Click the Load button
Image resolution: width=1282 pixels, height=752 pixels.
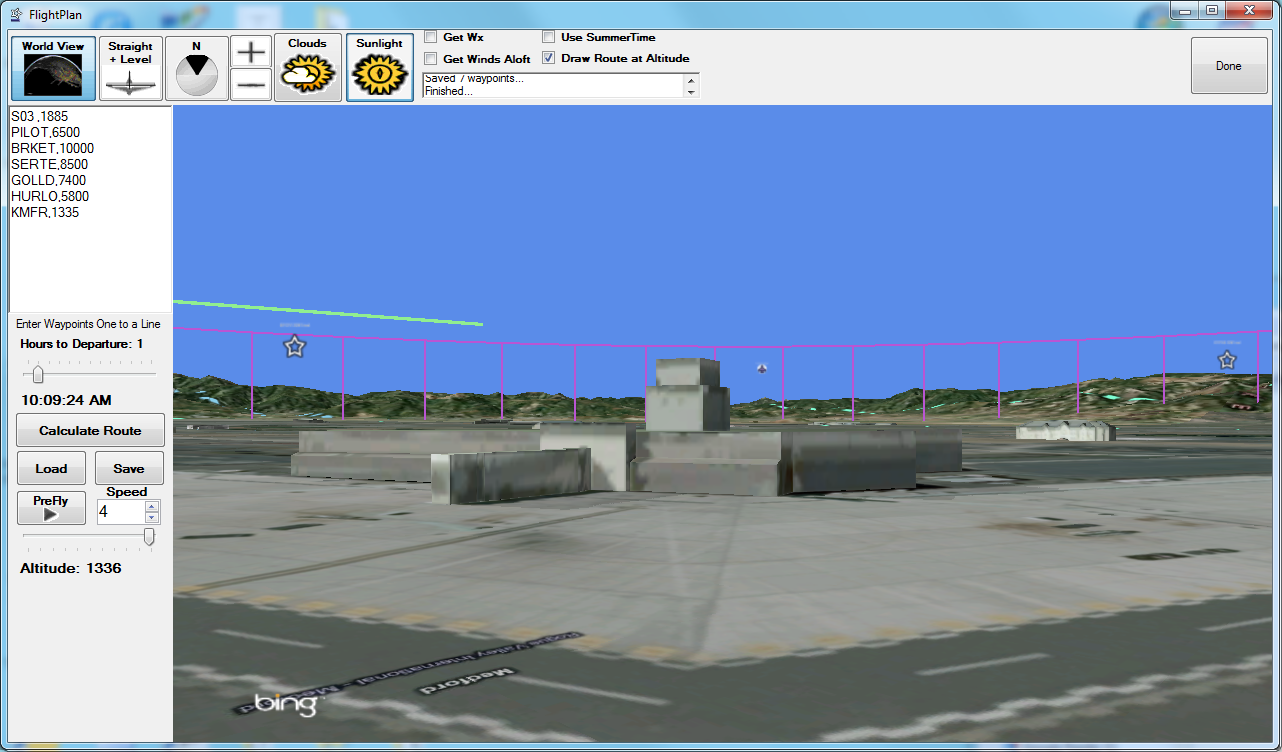51,468
